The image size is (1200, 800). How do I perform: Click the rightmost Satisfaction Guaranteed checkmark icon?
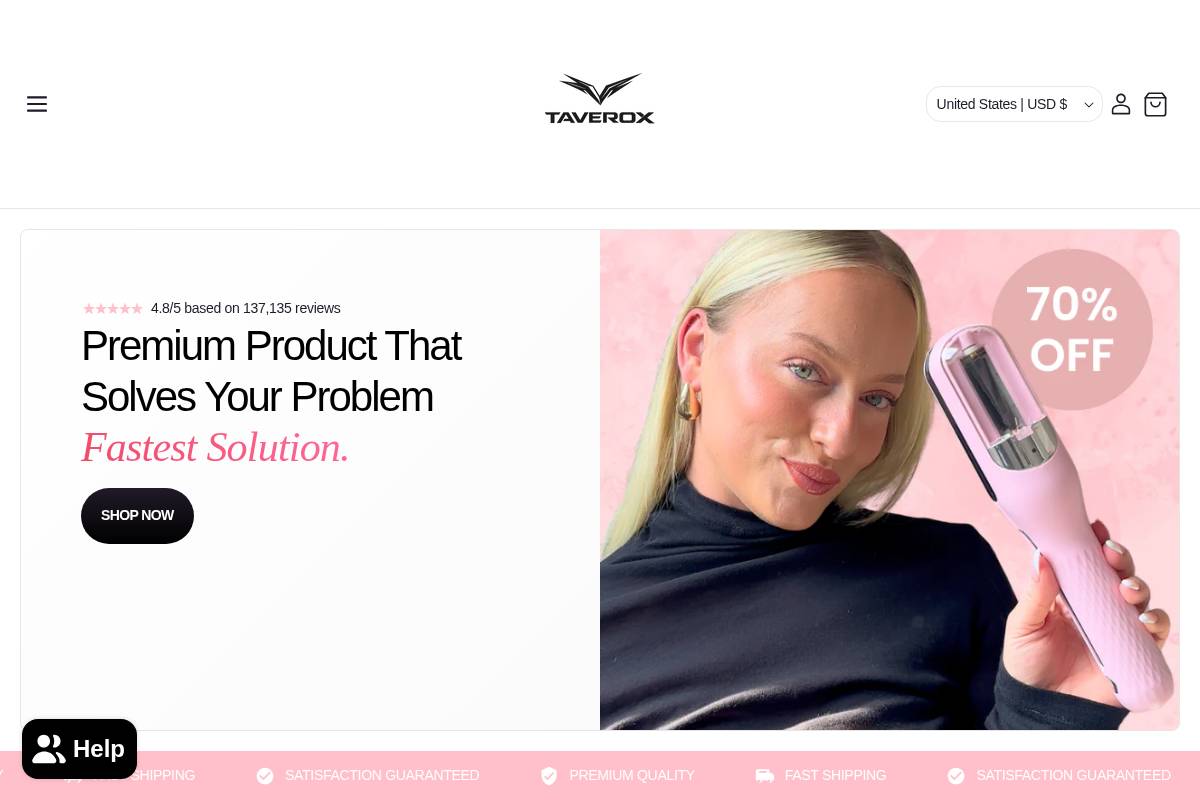point(956,776)
